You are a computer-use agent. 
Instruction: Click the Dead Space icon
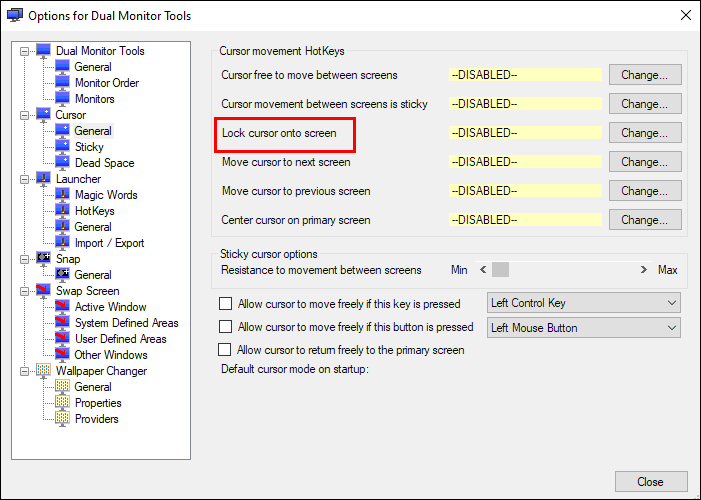click(x=62, y=162)
